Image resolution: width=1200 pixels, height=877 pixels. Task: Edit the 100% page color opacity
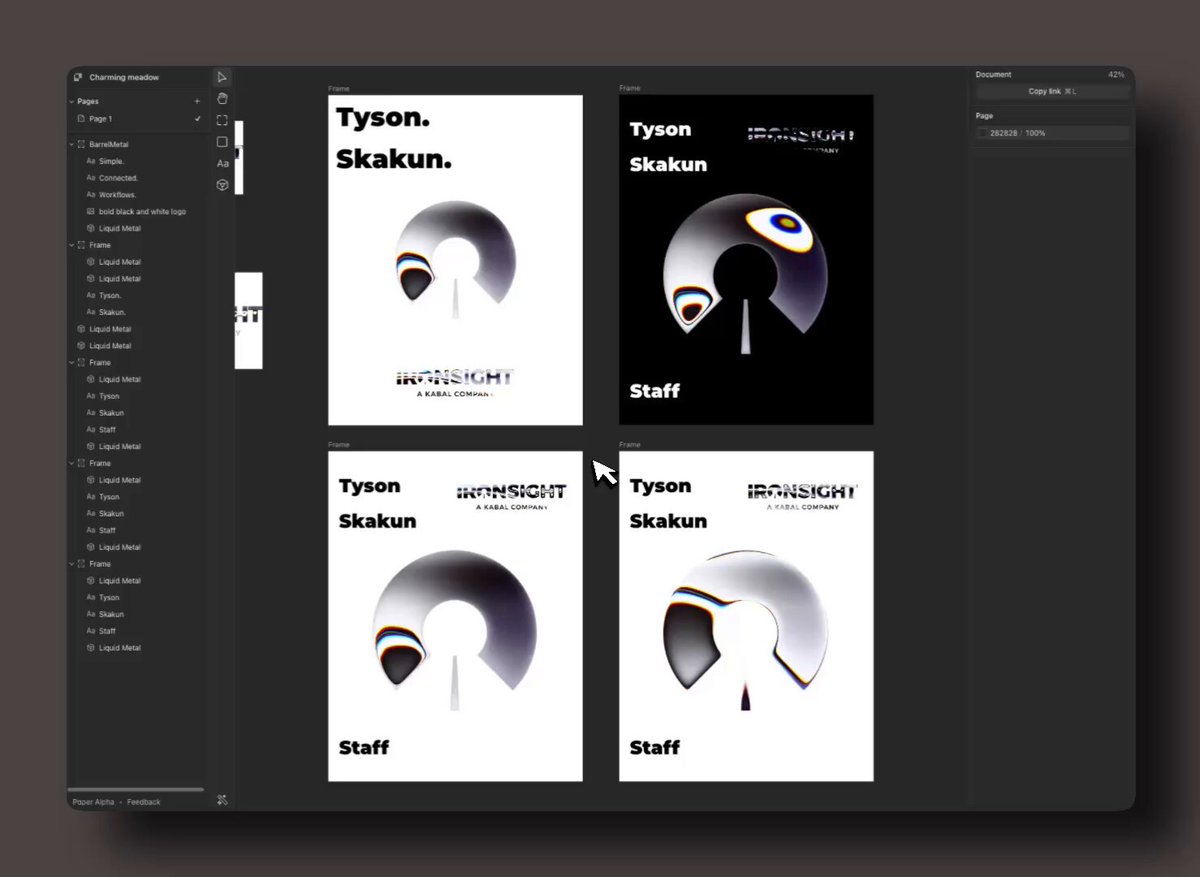pyautogui.click(x=1035, y=133)
